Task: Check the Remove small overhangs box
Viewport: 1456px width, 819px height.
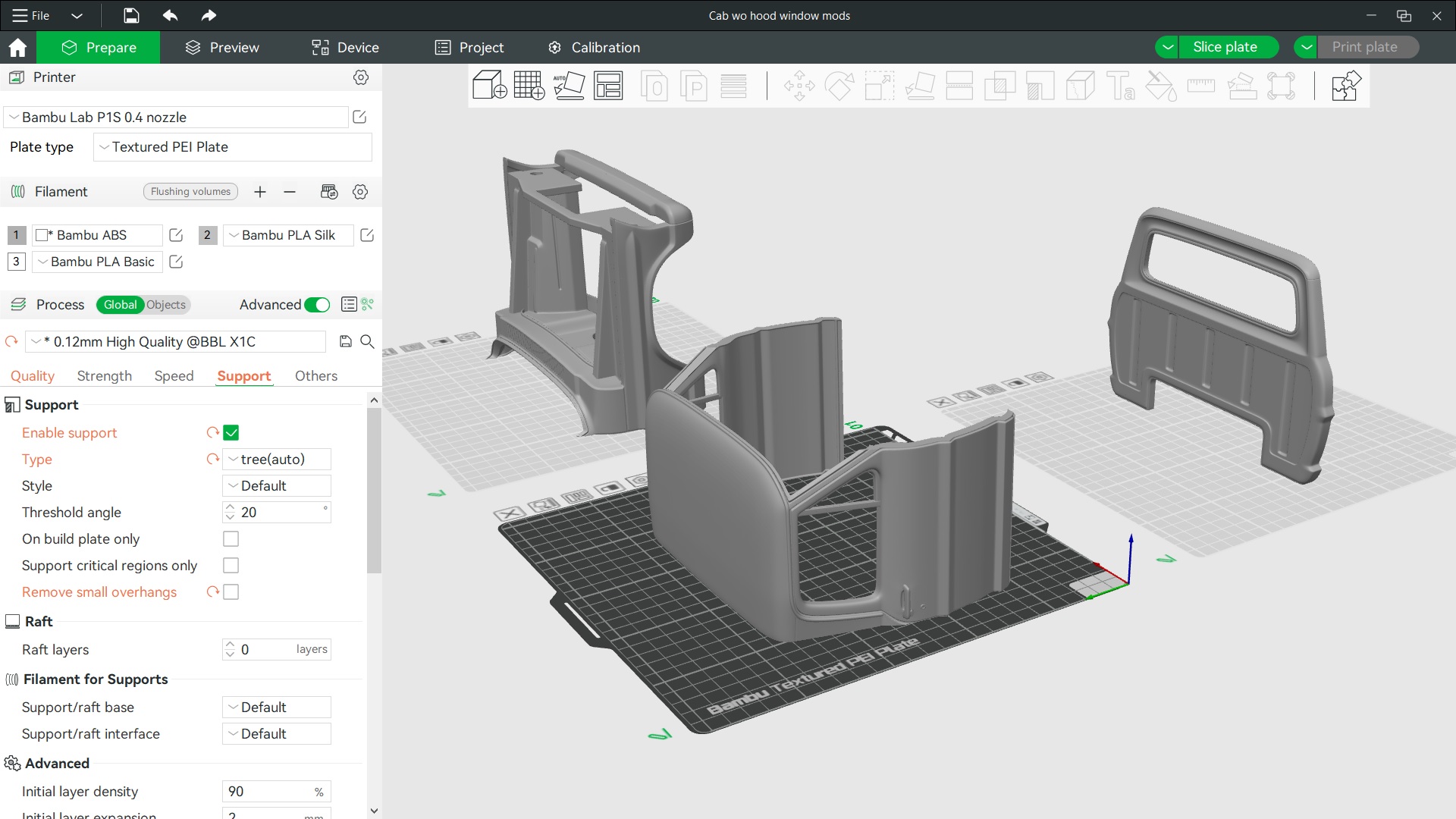Action: [231, 592]
